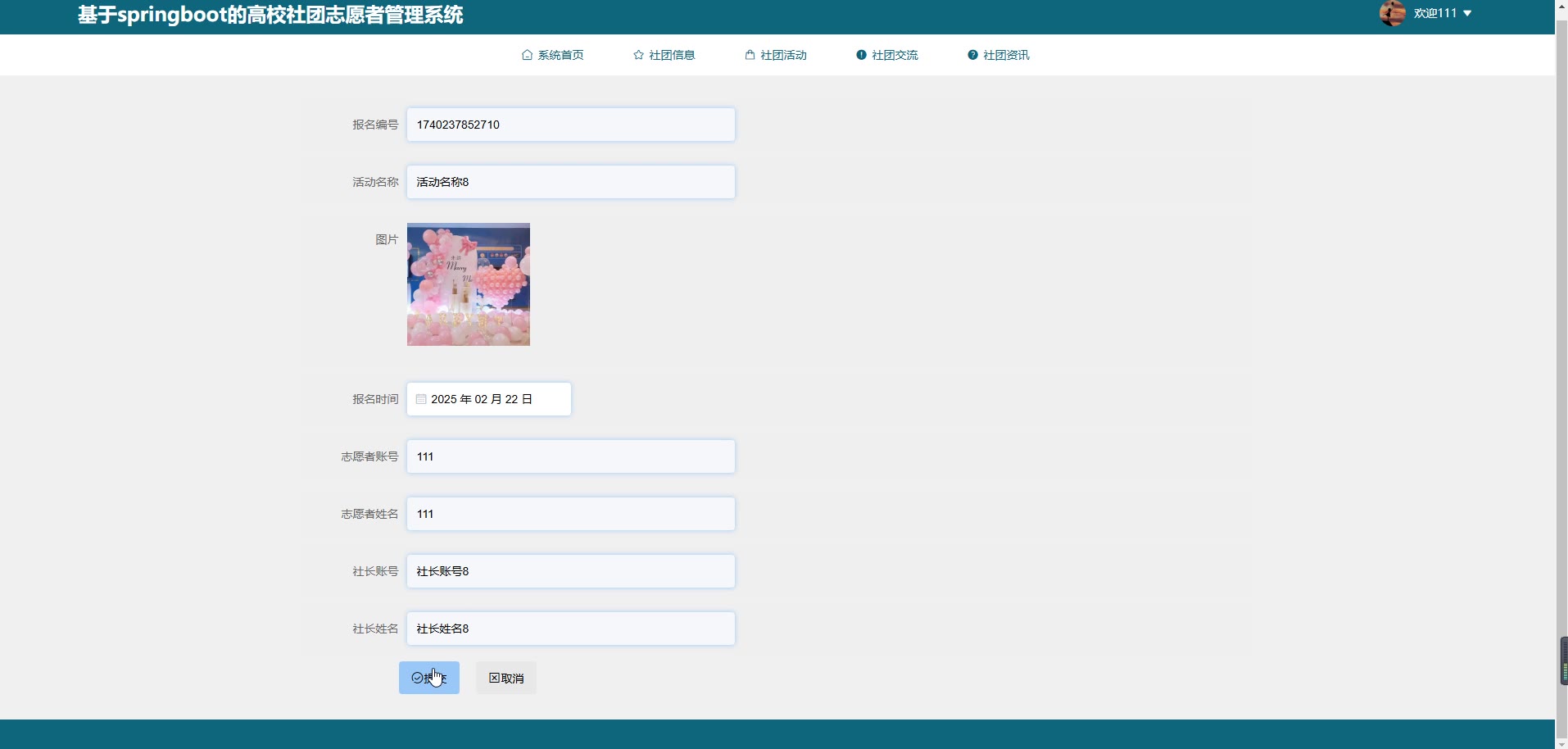Expand the 欢迎111 user dropdown arrow
This screenshot has height=749, width=1568.
coord(1467,13)
